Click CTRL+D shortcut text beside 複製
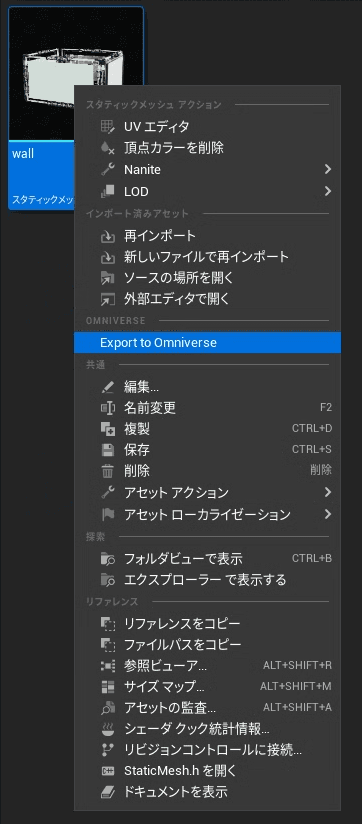This screenshot has width=362, height=824. coord(312,429)
